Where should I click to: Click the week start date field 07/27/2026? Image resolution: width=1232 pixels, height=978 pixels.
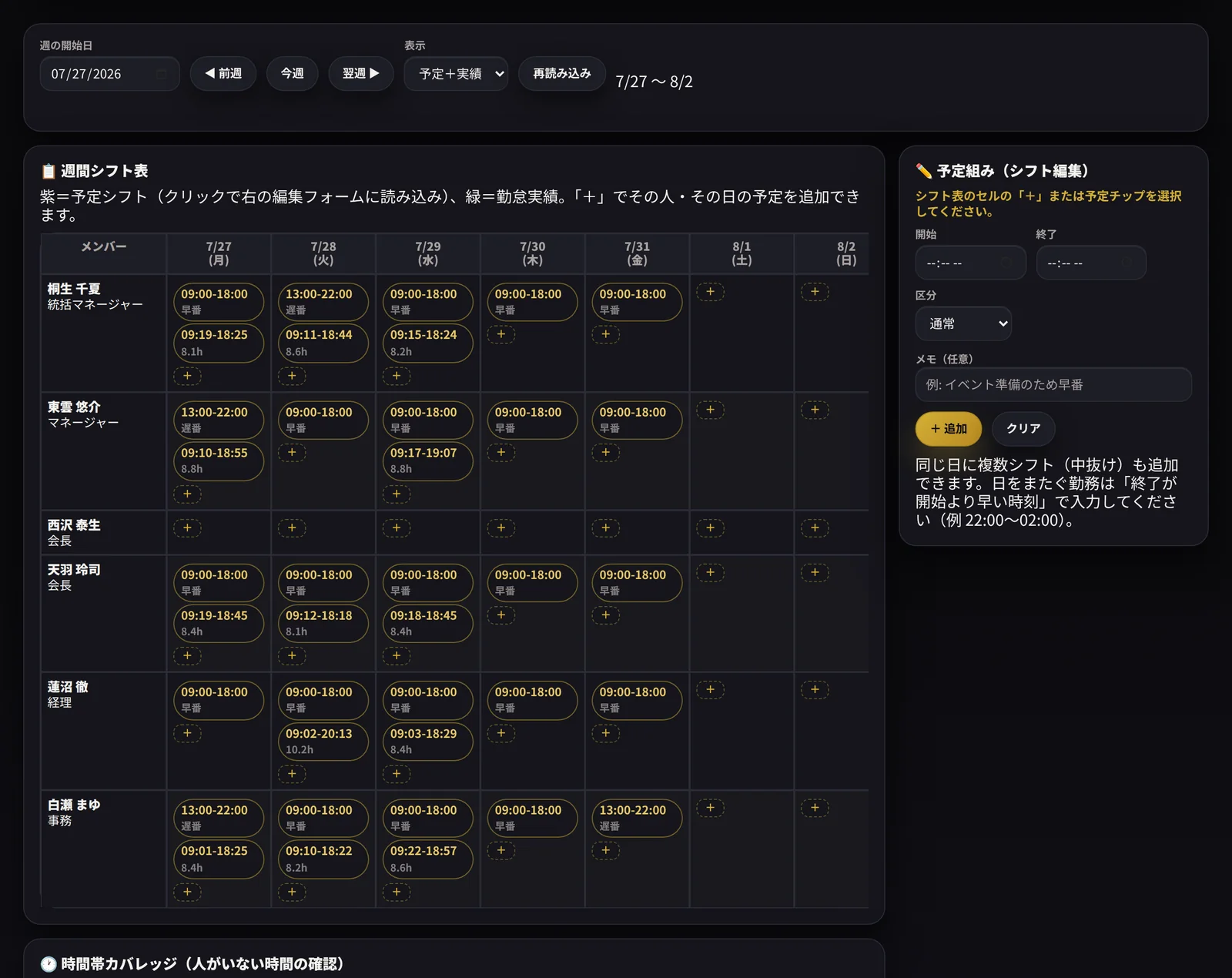(x=109, y=74)
